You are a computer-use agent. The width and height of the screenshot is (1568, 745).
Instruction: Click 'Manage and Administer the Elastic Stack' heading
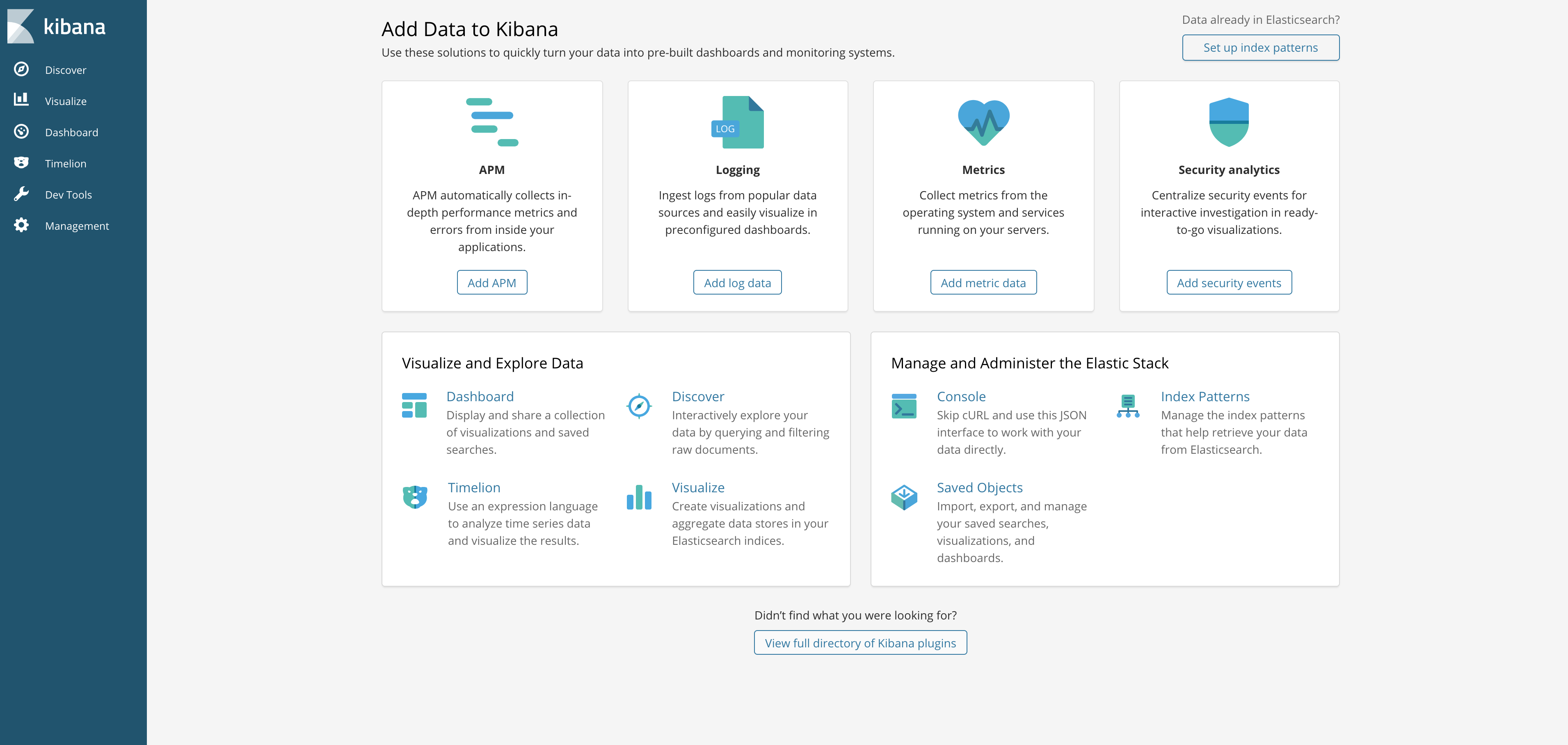1029,363
